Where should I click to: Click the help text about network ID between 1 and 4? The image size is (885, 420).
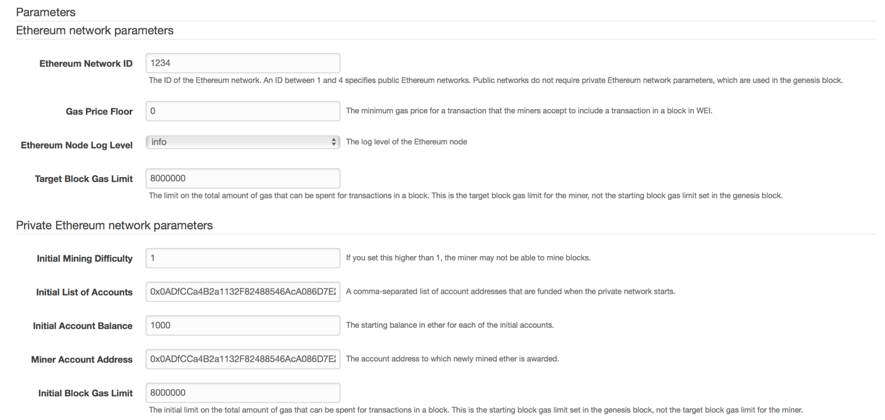pos(496,80)
